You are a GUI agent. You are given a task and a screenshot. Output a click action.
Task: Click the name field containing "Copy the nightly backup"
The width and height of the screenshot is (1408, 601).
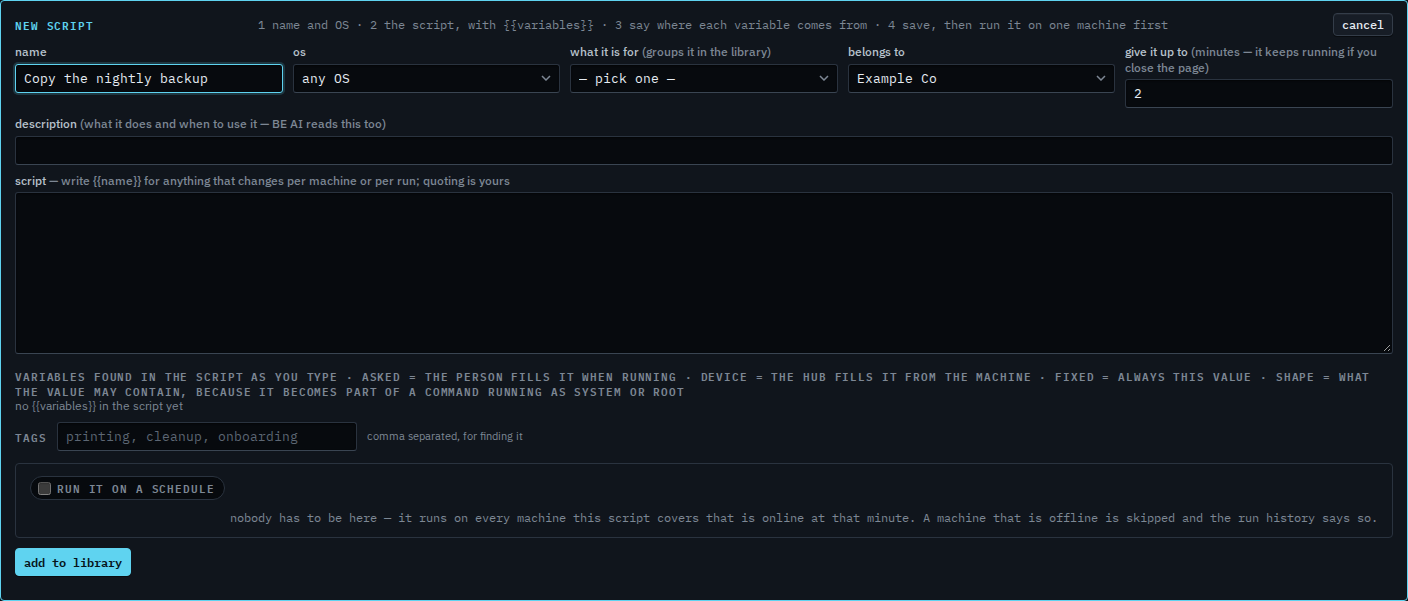[149, 78]
